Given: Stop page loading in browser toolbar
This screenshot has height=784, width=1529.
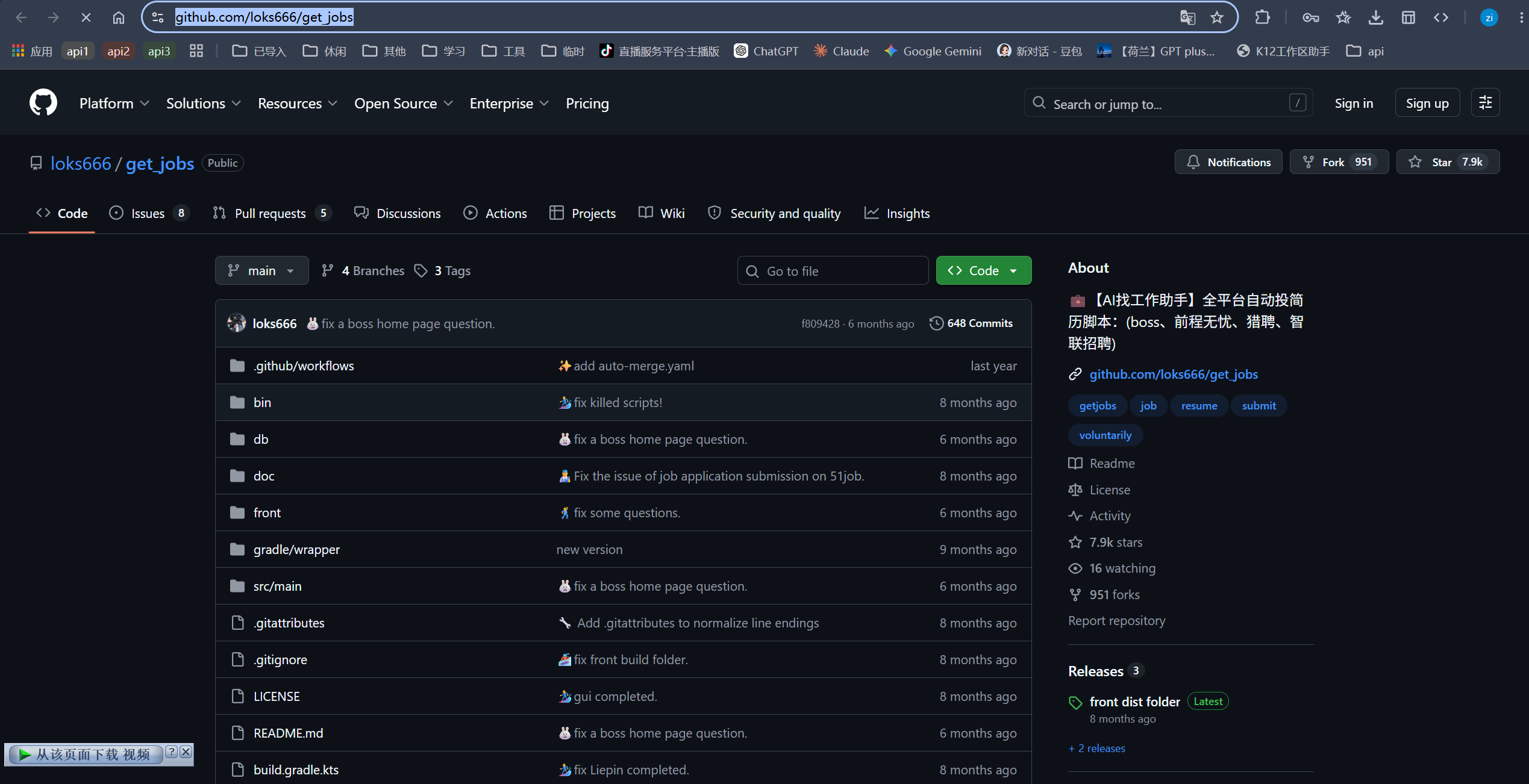Looking at the screenshot, I should coord(86,17).
